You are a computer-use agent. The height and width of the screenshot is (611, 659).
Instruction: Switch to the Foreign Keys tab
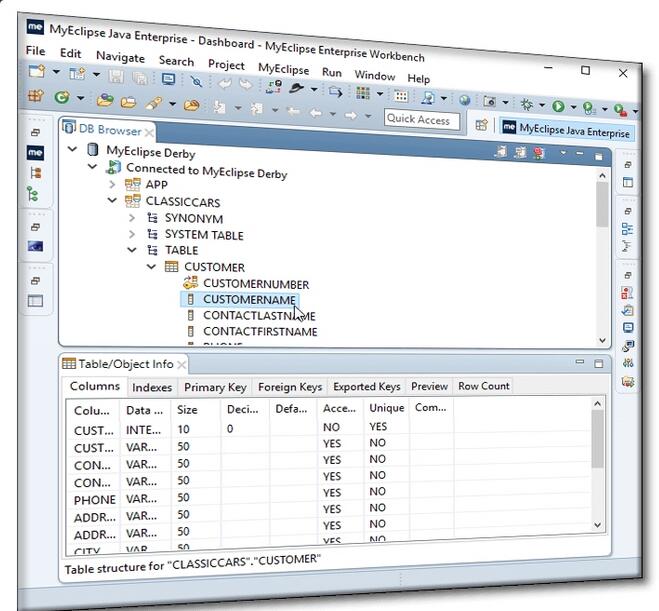pos(290,387)
